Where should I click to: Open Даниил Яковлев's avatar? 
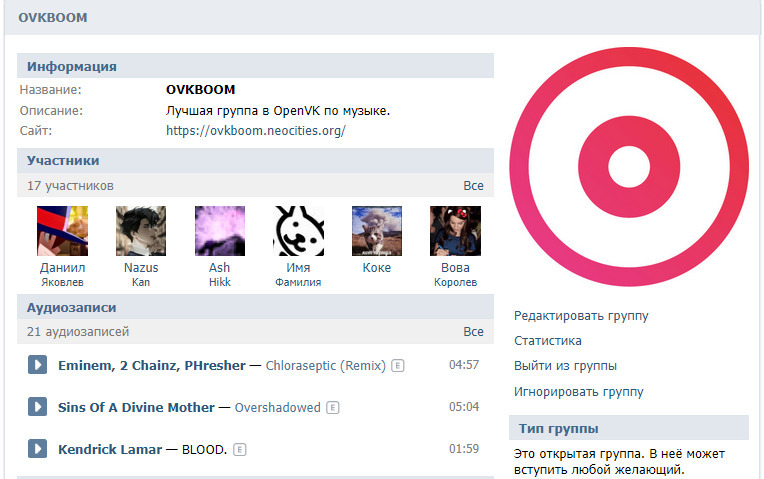point(62,231)
